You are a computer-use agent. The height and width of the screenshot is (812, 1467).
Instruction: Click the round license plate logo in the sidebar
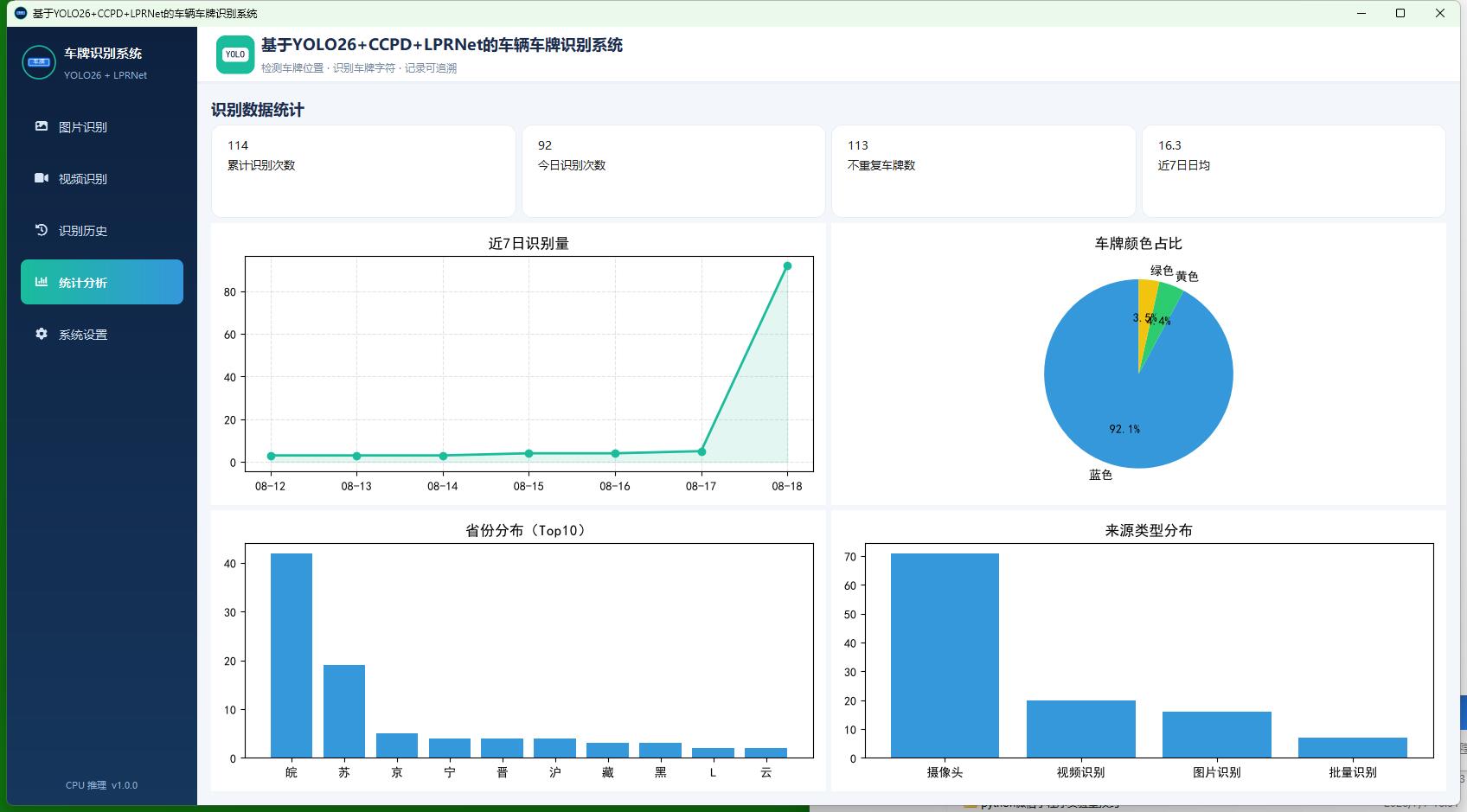(39, 62)
